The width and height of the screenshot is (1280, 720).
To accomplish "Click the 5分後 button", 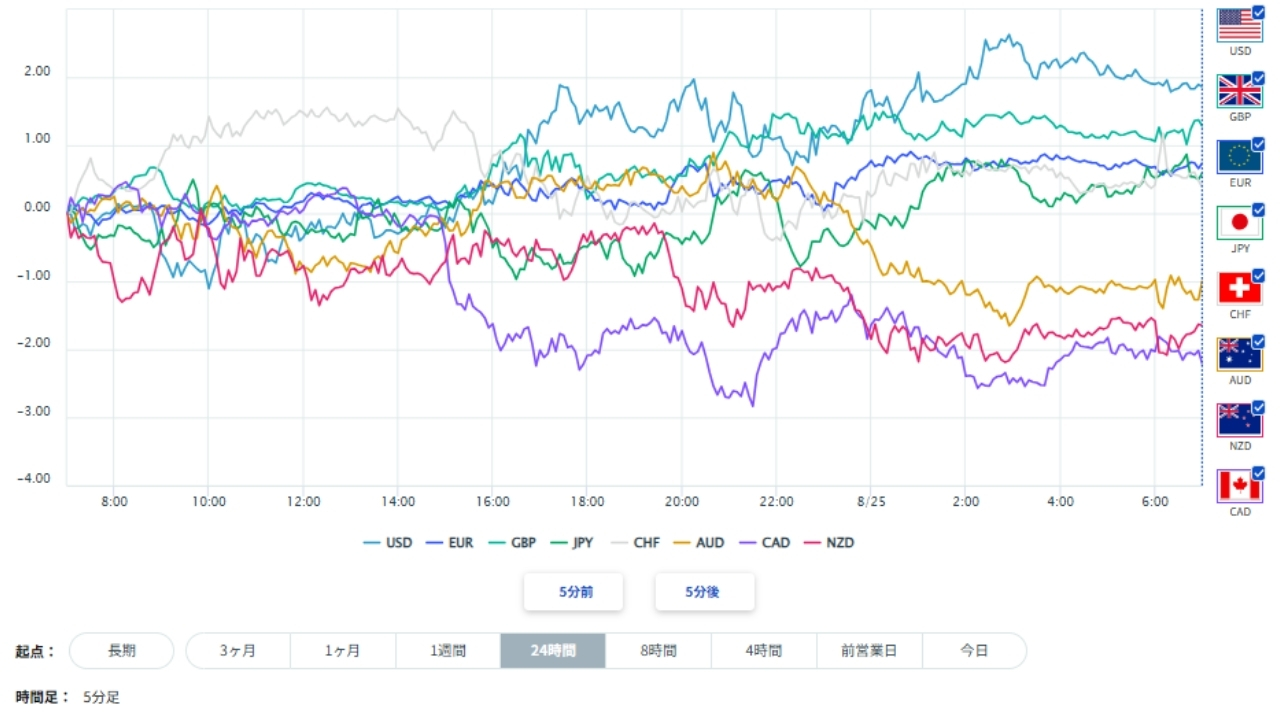I will pos(703,591).
